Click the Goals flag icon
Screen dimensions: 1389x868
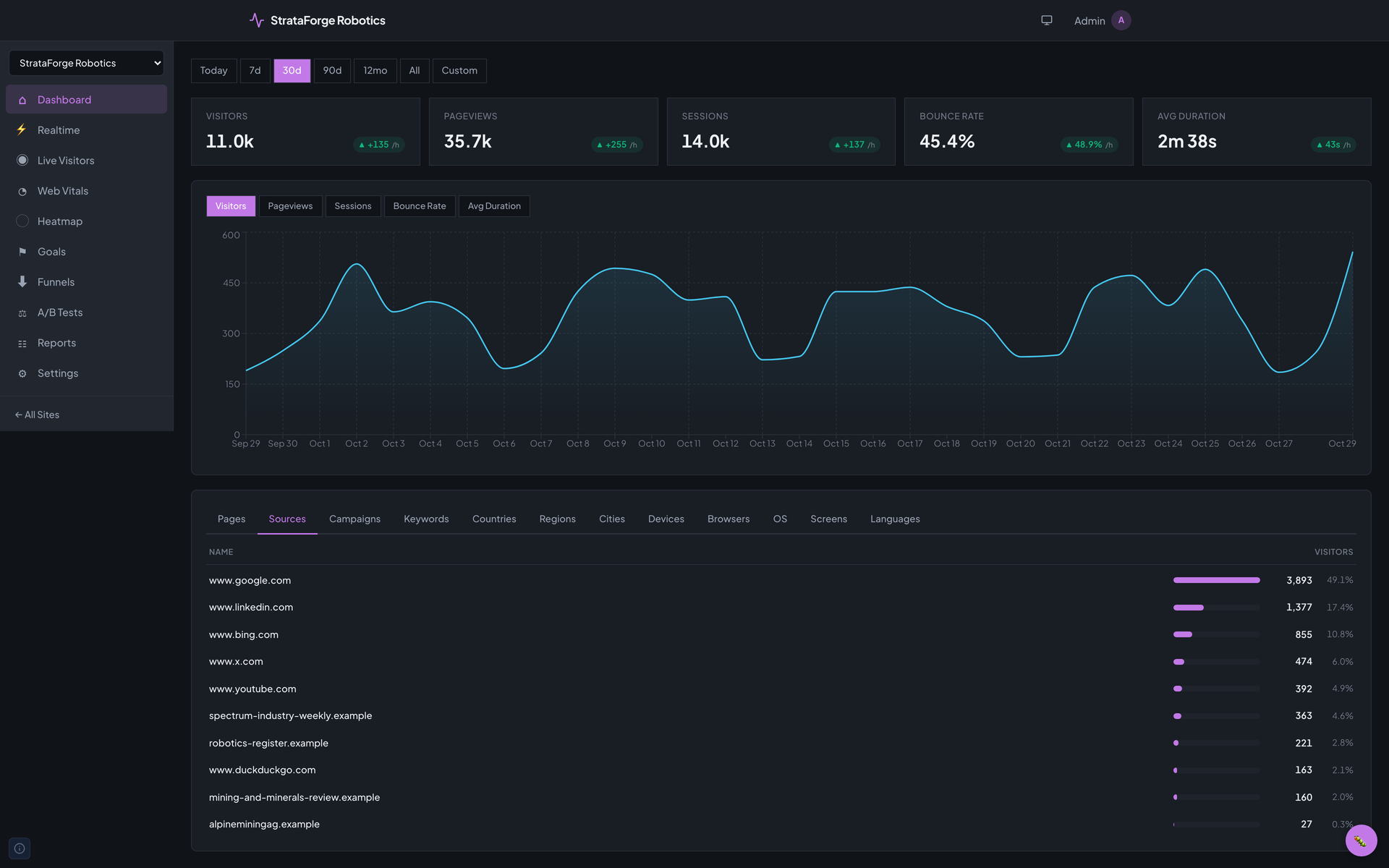[x=22, y=252]
